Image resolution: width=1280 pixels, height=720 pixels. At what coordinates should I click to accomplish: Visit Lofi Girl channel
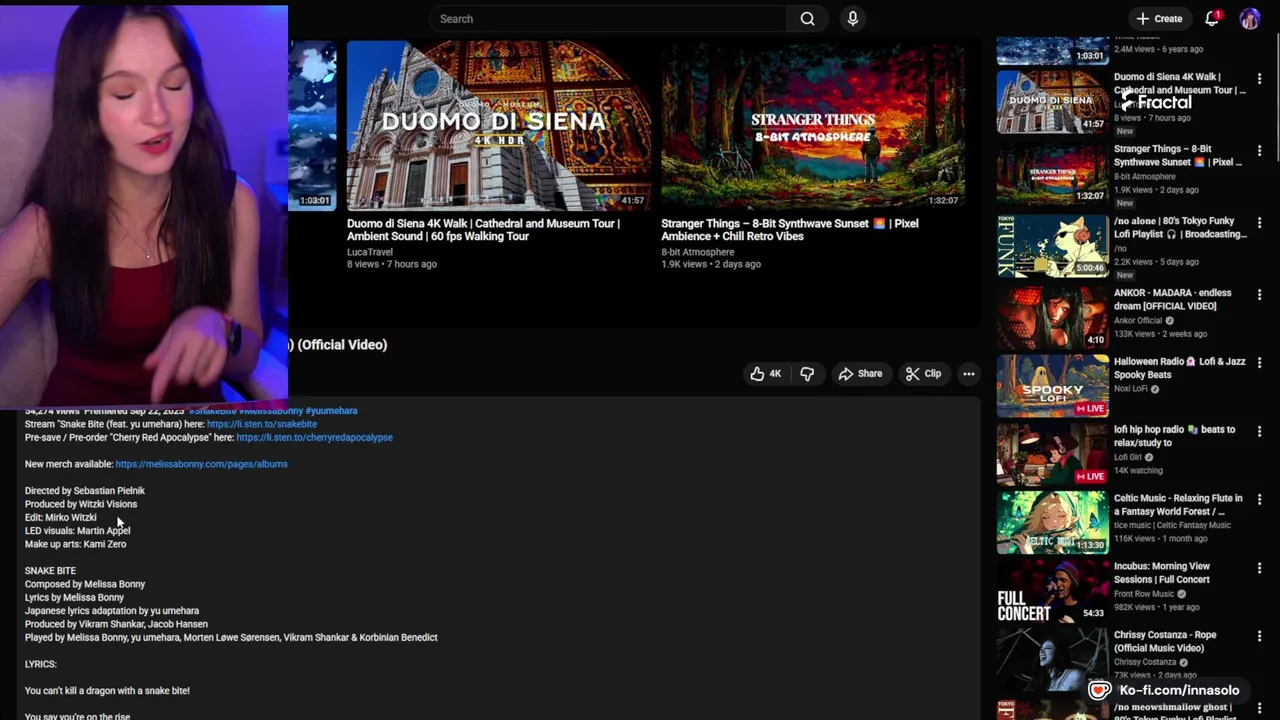1127,457
